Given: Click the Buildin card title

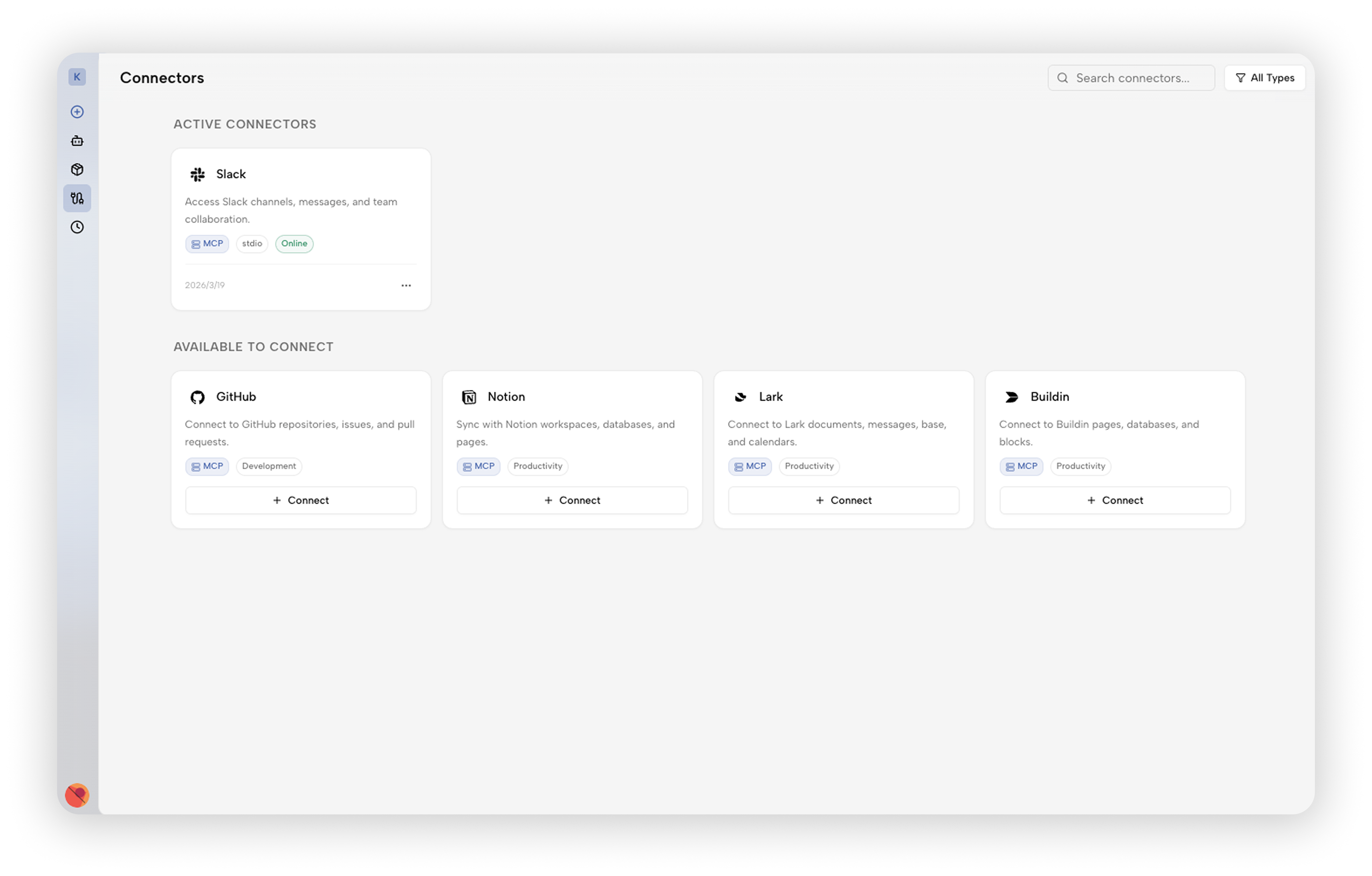Looking at the screenshot, I should (1049, 397).
